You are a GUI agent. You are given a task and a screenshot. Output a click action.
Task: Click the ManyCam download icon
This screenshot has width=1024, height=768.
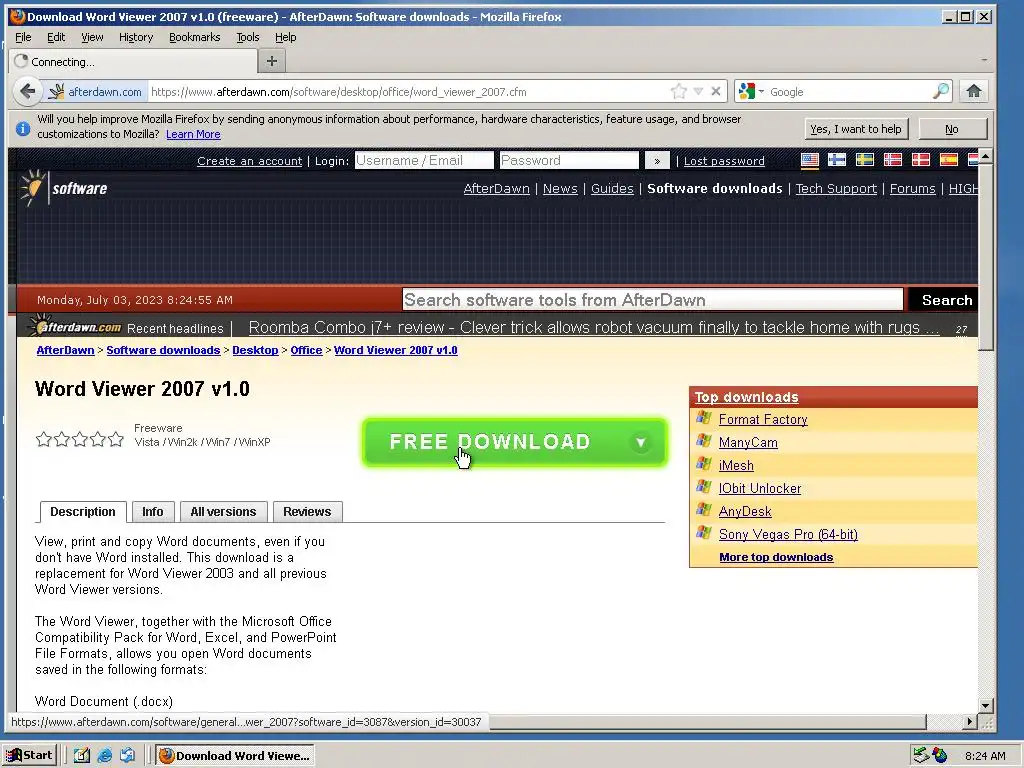click(703, 441)
